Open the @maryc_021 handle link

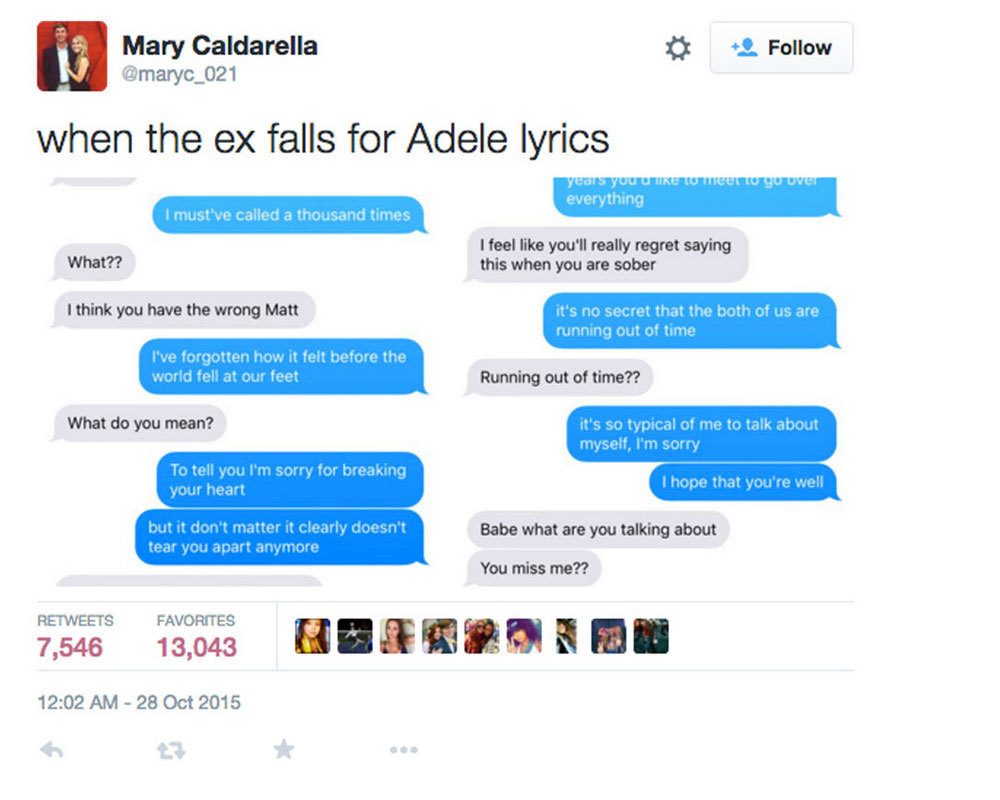pyautogui.click(x=180, y=74)
